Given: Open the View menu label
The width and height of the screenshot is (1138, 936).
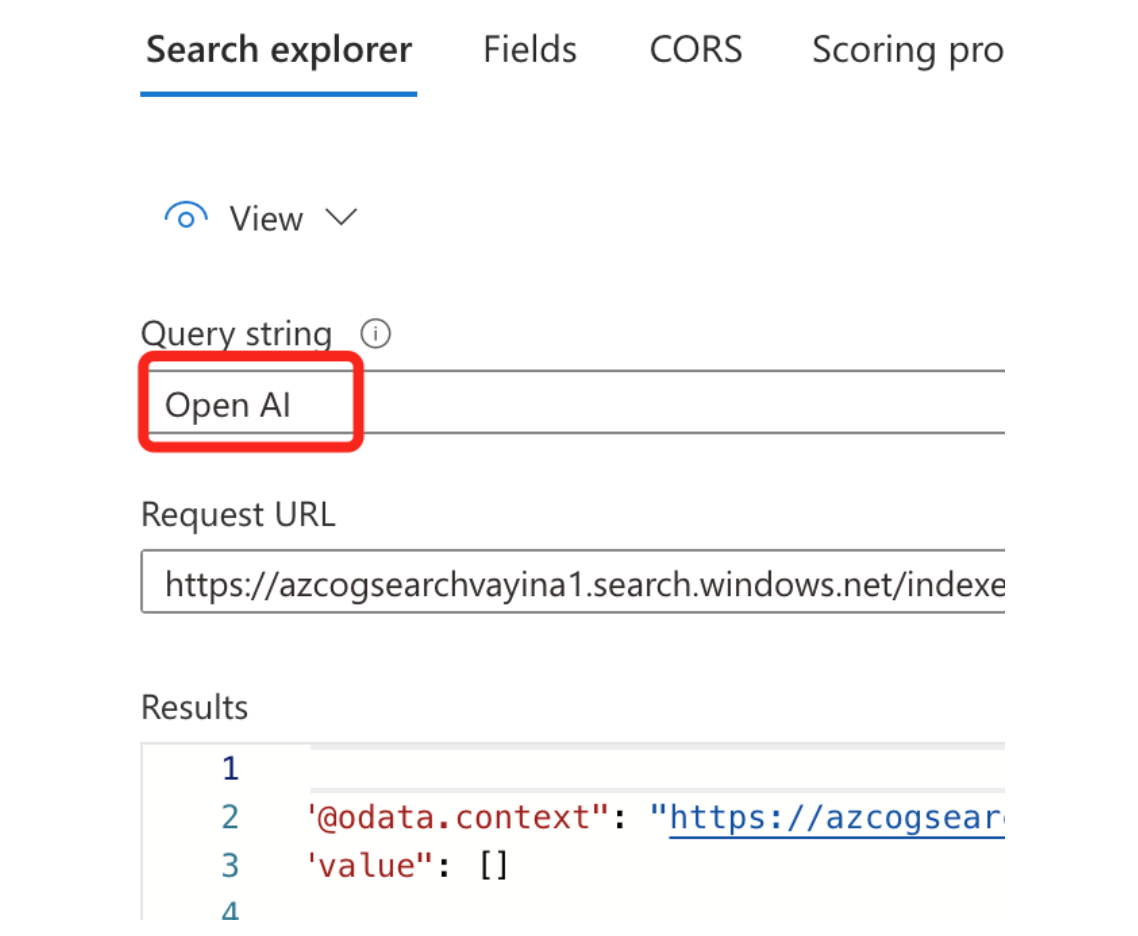Looking at the screenshot, I should [x=266, y=218].
